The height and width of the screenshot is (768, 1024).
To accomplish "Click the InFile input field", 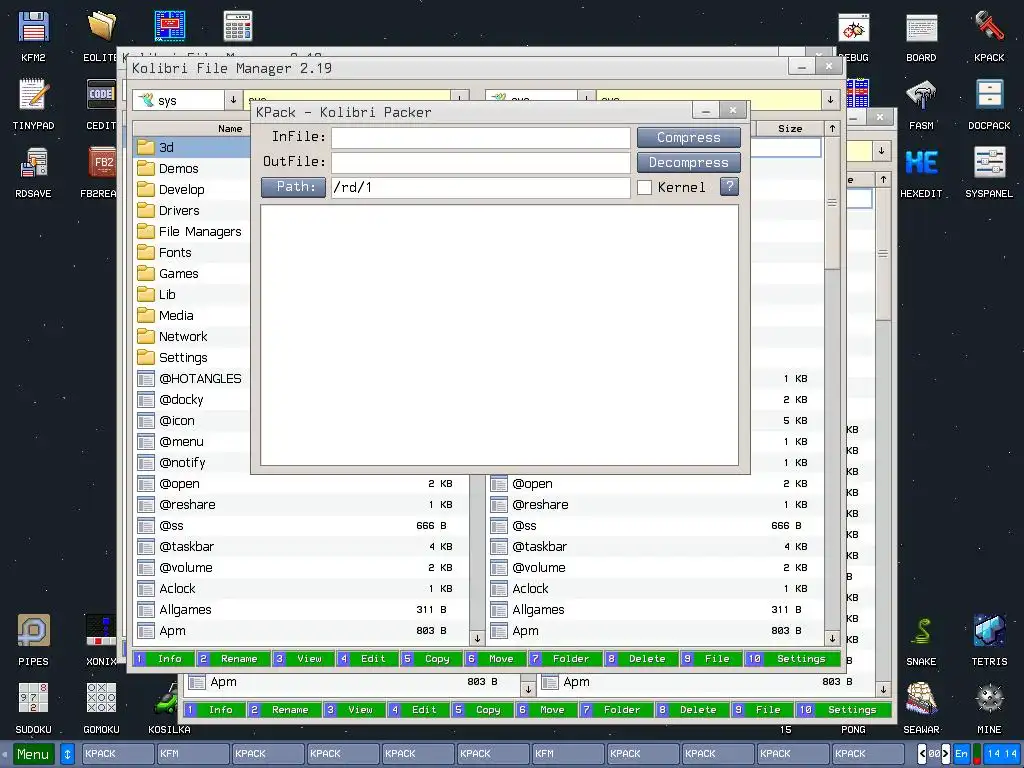I will point(481,138).
